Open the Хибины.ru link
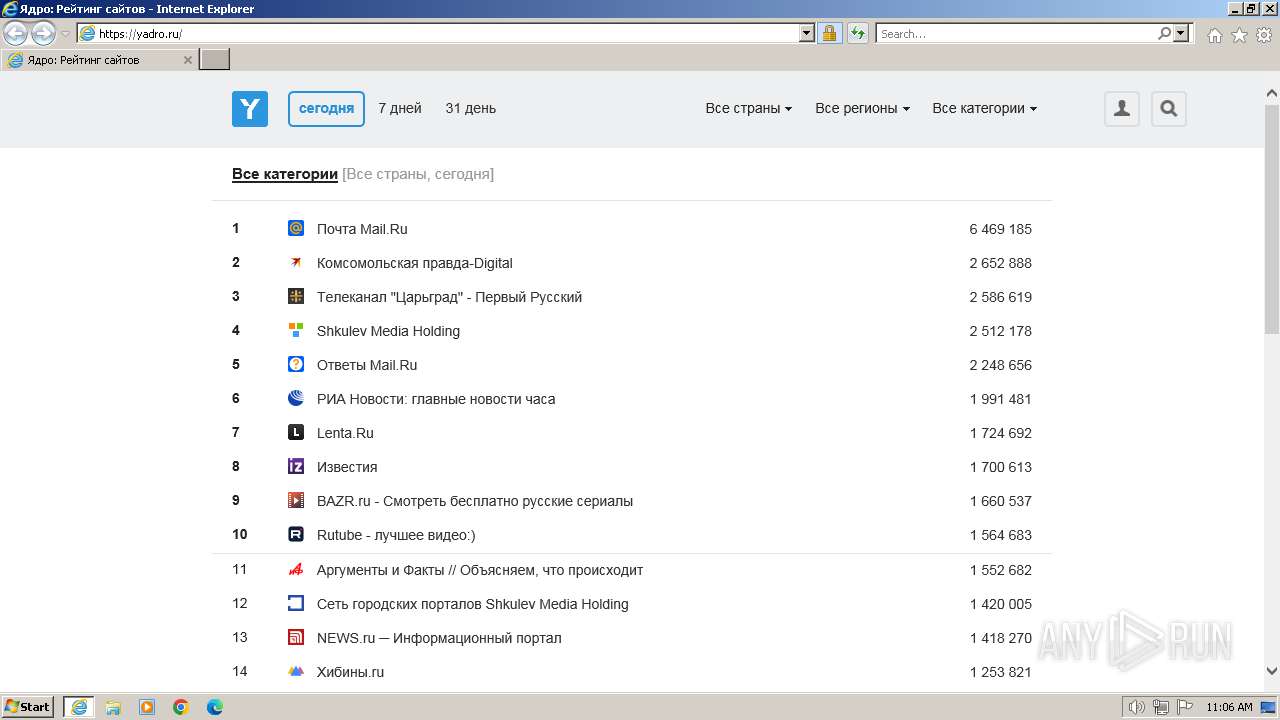The image size is (1280, 720). [x=350, y=672]
